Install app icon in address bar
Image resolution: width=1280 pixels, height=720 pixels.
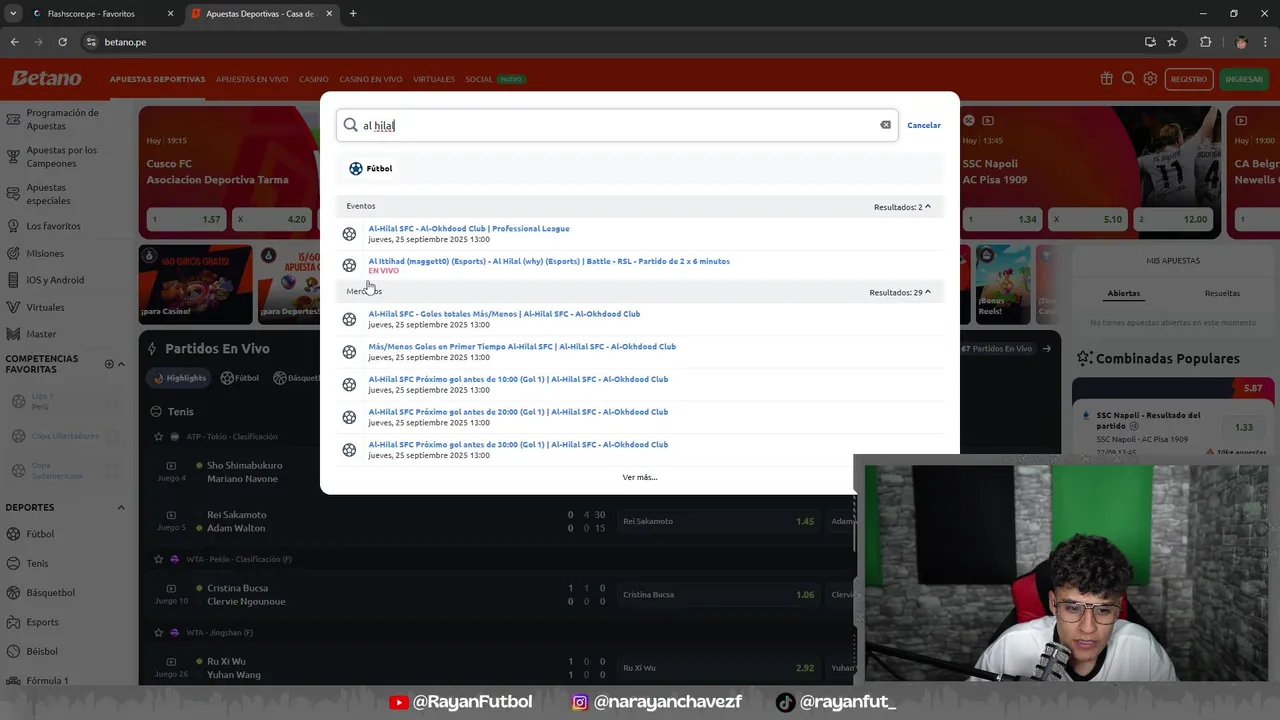1150,42
